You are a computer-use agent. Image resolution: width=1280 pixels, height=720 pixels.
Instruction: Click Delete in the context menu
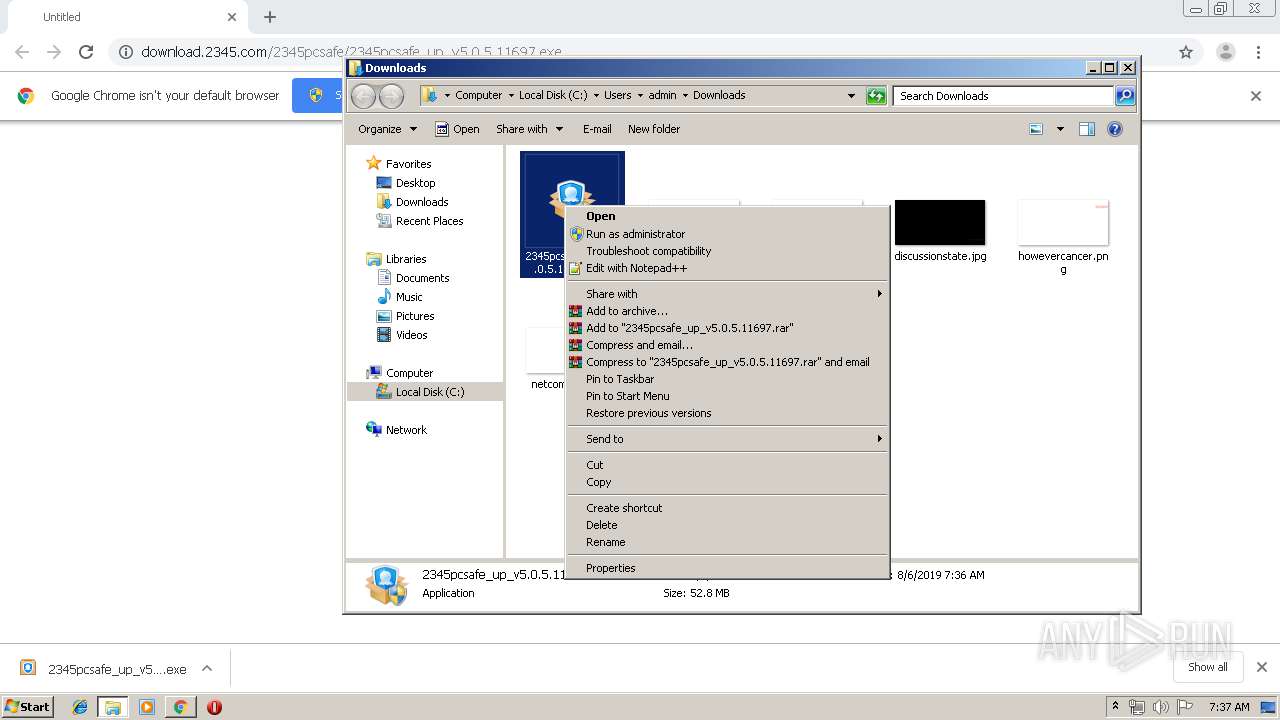point(727,525)
